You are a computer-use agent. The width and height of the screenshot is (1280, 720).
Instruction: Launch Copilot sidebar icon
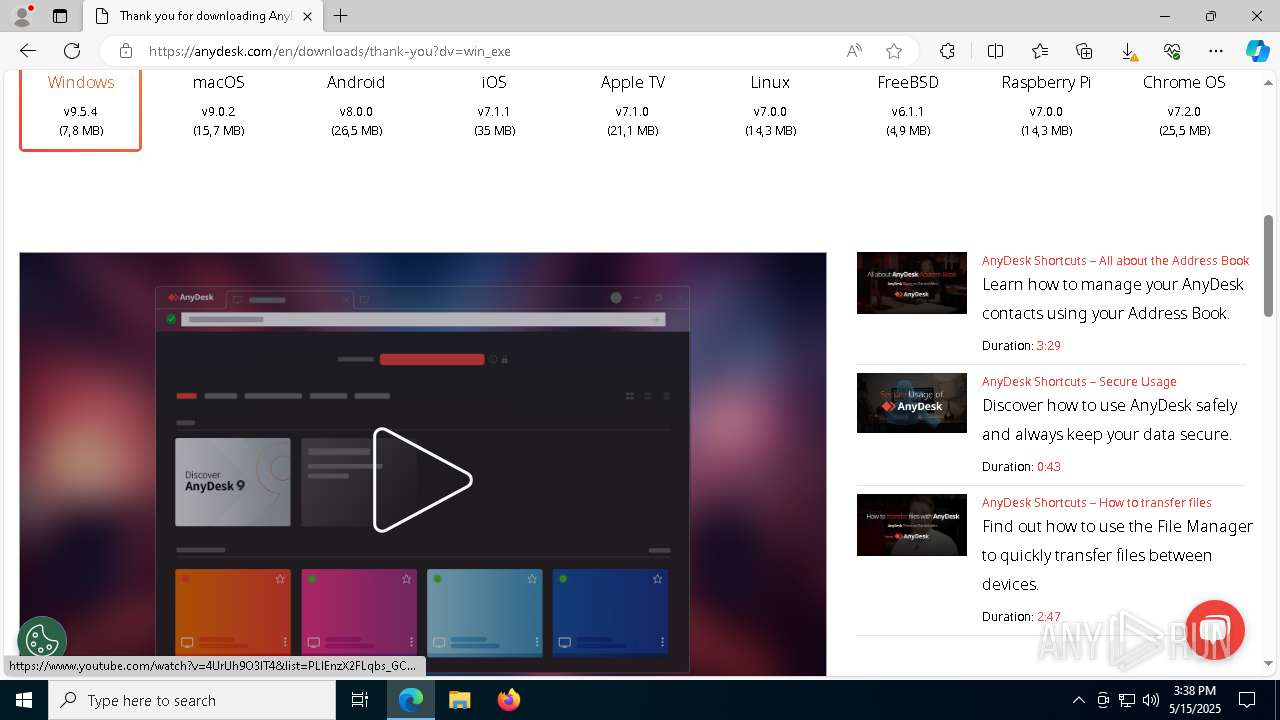[x=1257, y=51]
